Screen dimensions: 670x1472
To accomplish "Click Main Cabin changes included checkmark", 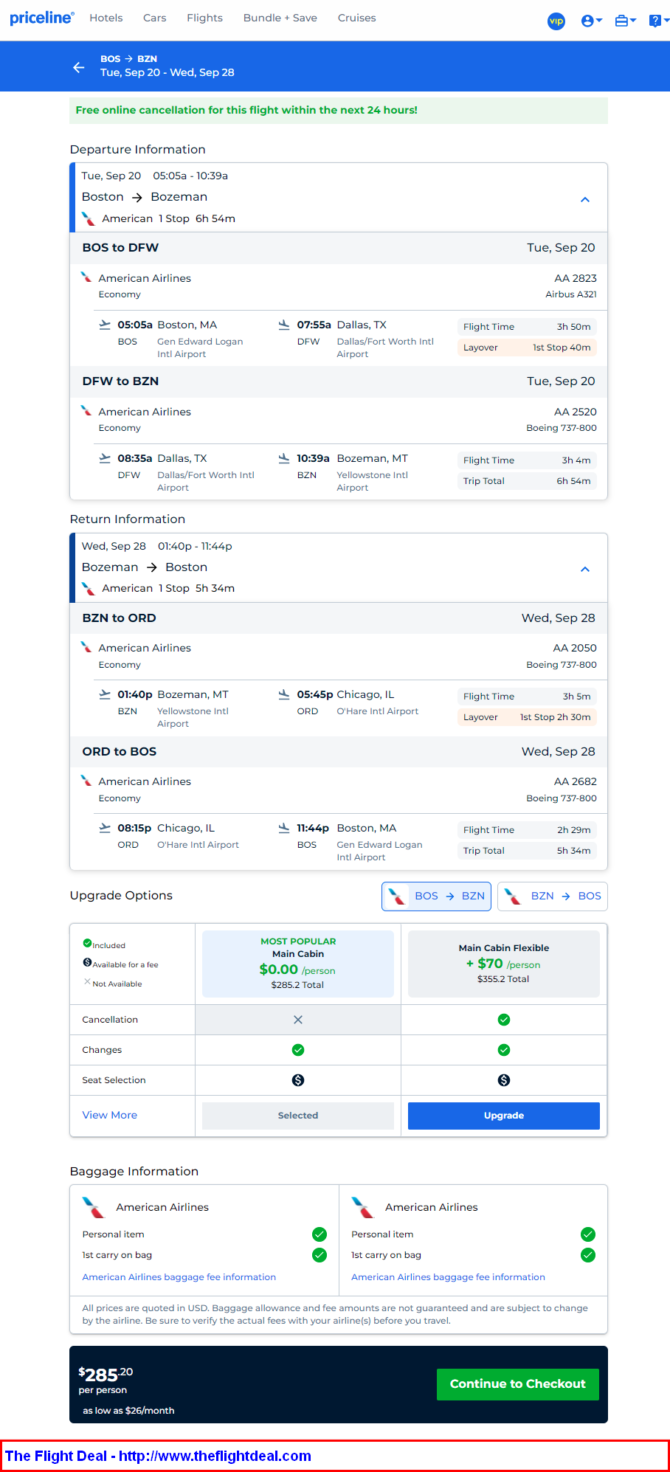I will [298, 1050].
